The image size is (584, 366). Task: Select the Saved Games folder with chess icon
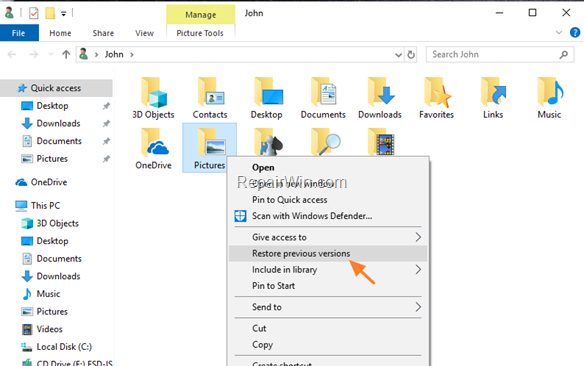click(x=269, y=141)
